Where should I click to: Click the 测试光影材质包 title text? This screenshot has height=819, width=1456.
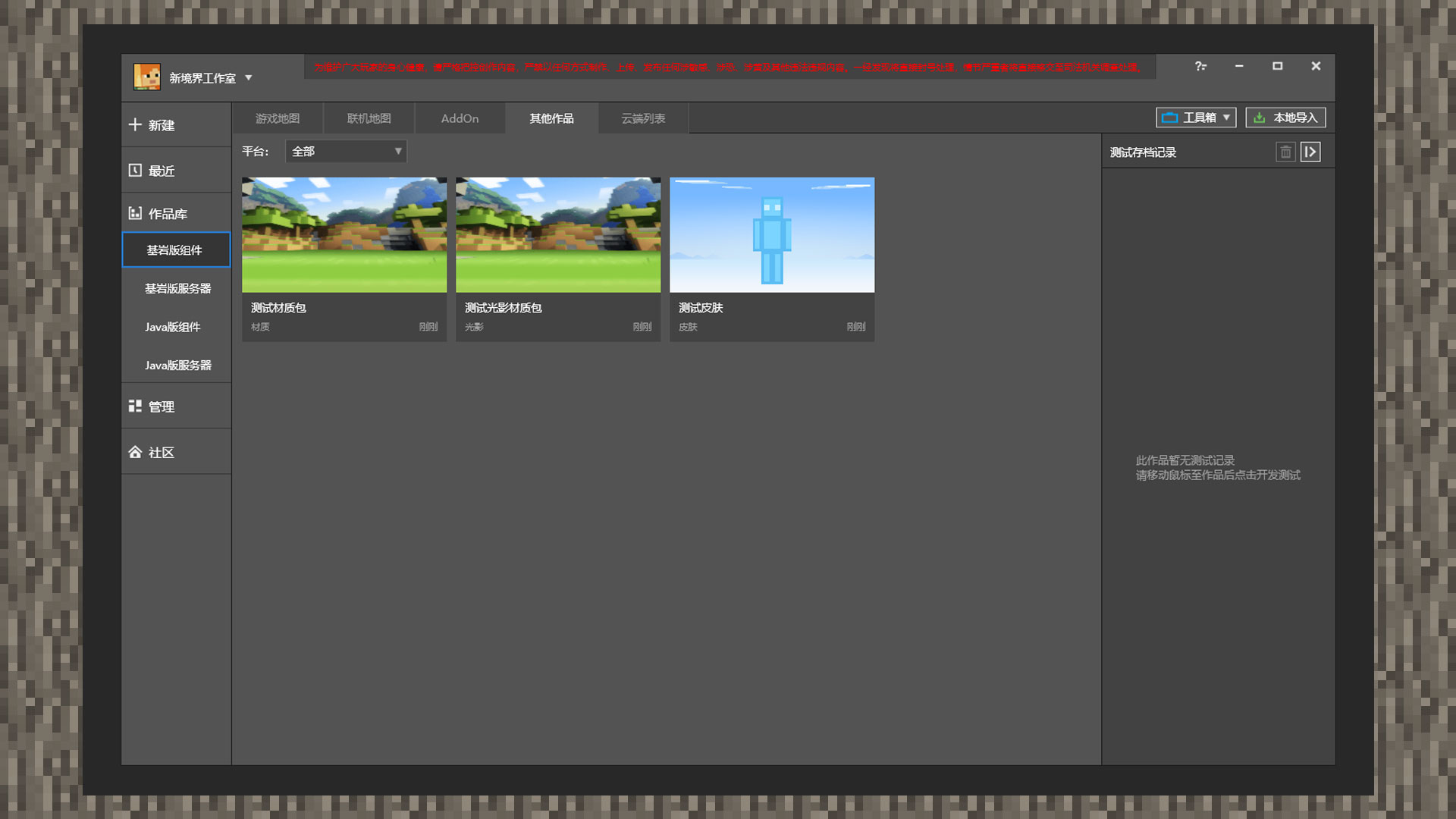coord(504,308)
